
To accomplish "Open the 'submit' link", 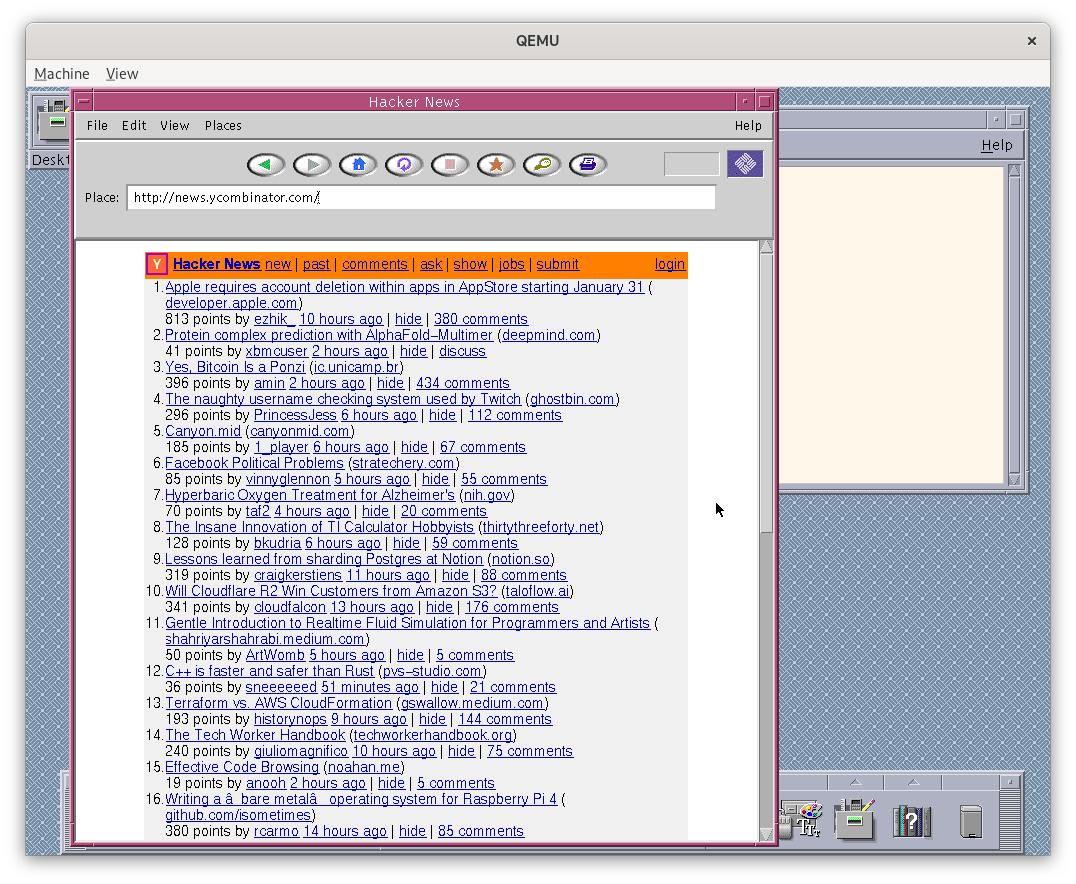I will click(557, 264).
